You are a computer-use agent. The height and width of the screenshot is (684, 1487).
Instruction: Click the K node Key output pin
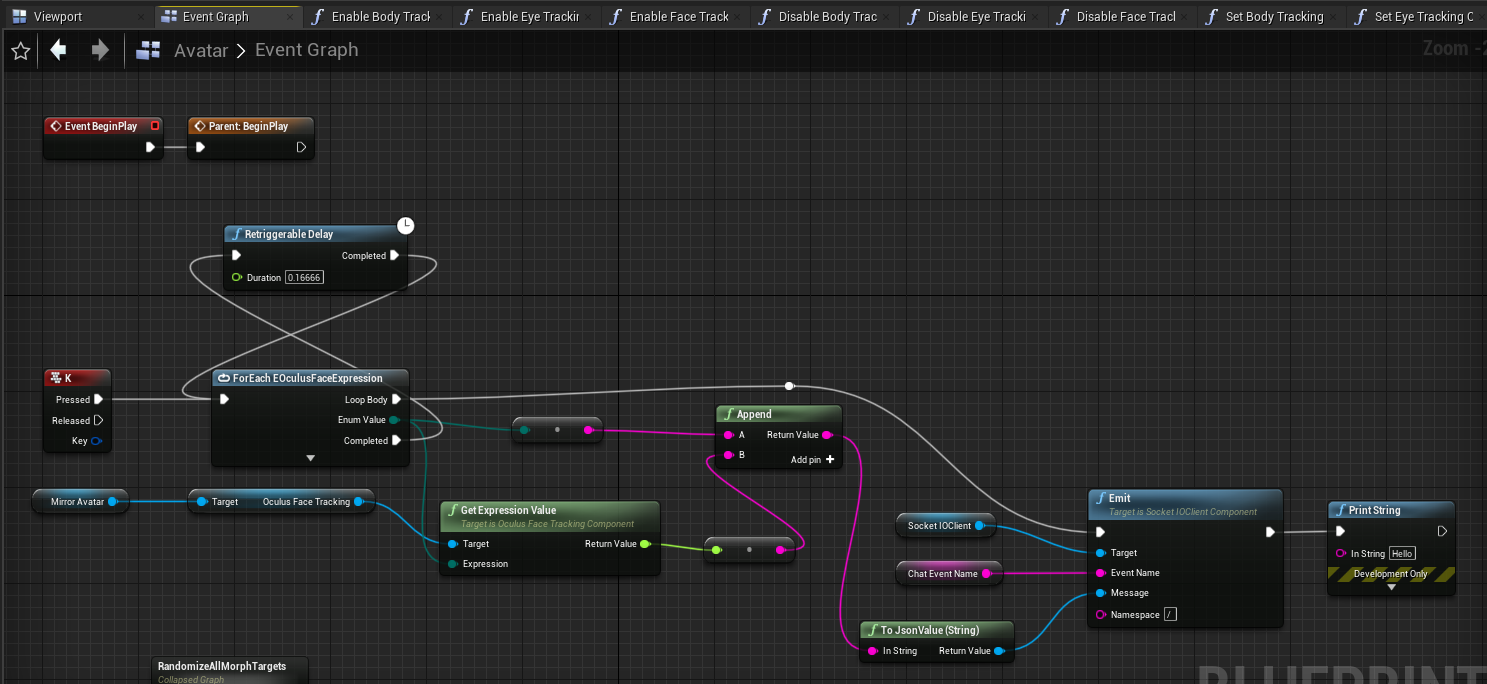coord(96,441)
